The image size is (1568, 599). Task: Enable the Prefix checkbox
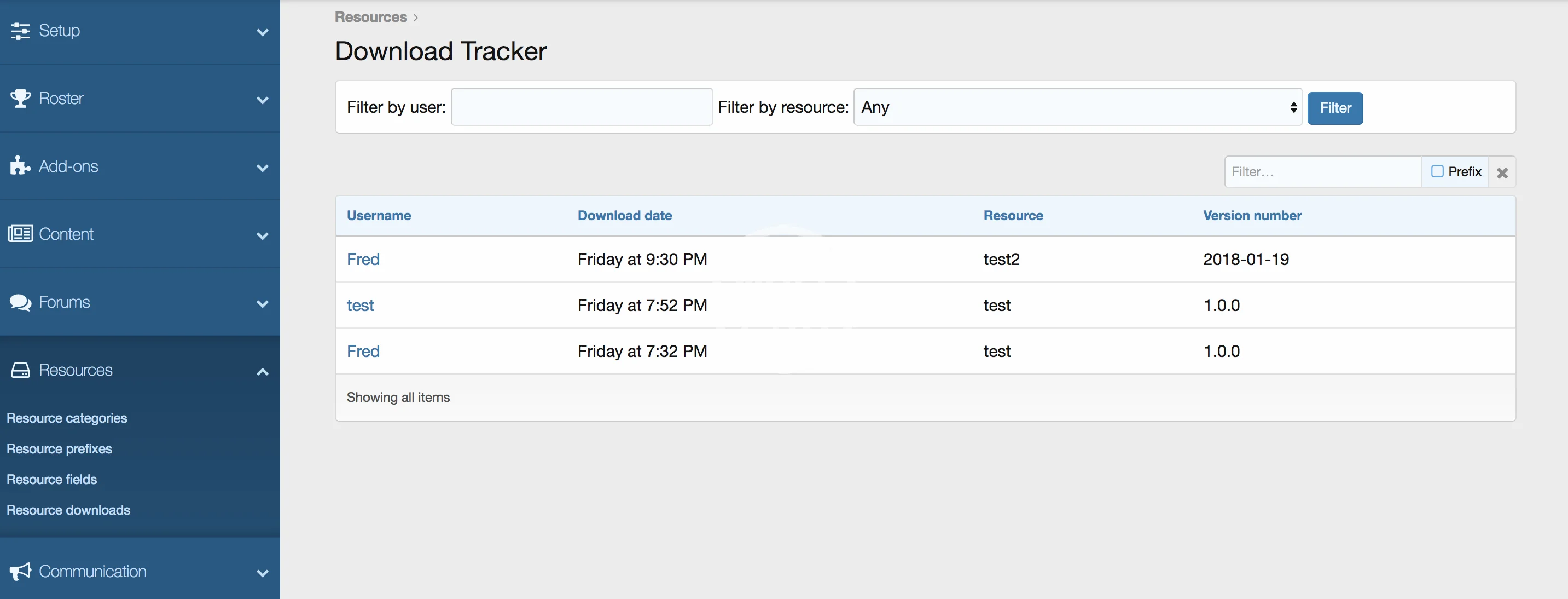(x=1437, y=171)
